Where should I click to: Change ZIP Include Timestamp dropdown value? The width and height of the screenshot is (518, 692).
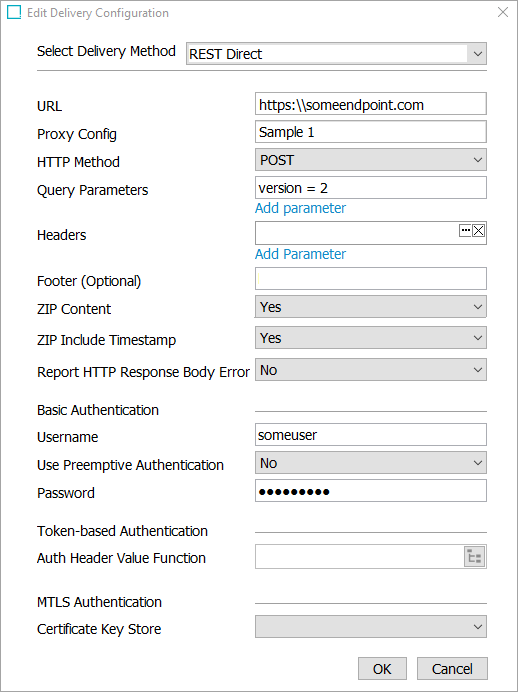pyautogui.click(x=371, y=338)
